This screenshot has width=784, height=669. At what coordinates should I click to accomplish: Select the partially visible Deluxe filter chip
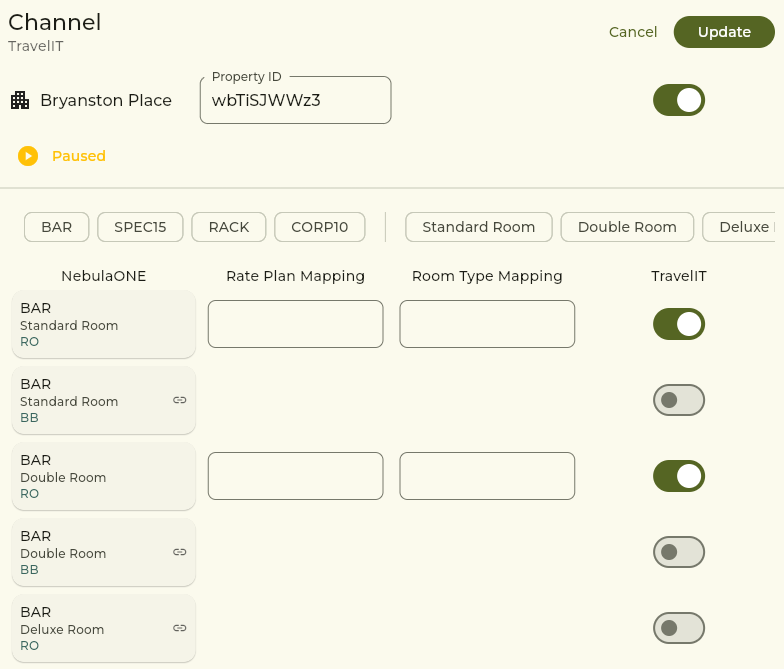coord(740,227)
